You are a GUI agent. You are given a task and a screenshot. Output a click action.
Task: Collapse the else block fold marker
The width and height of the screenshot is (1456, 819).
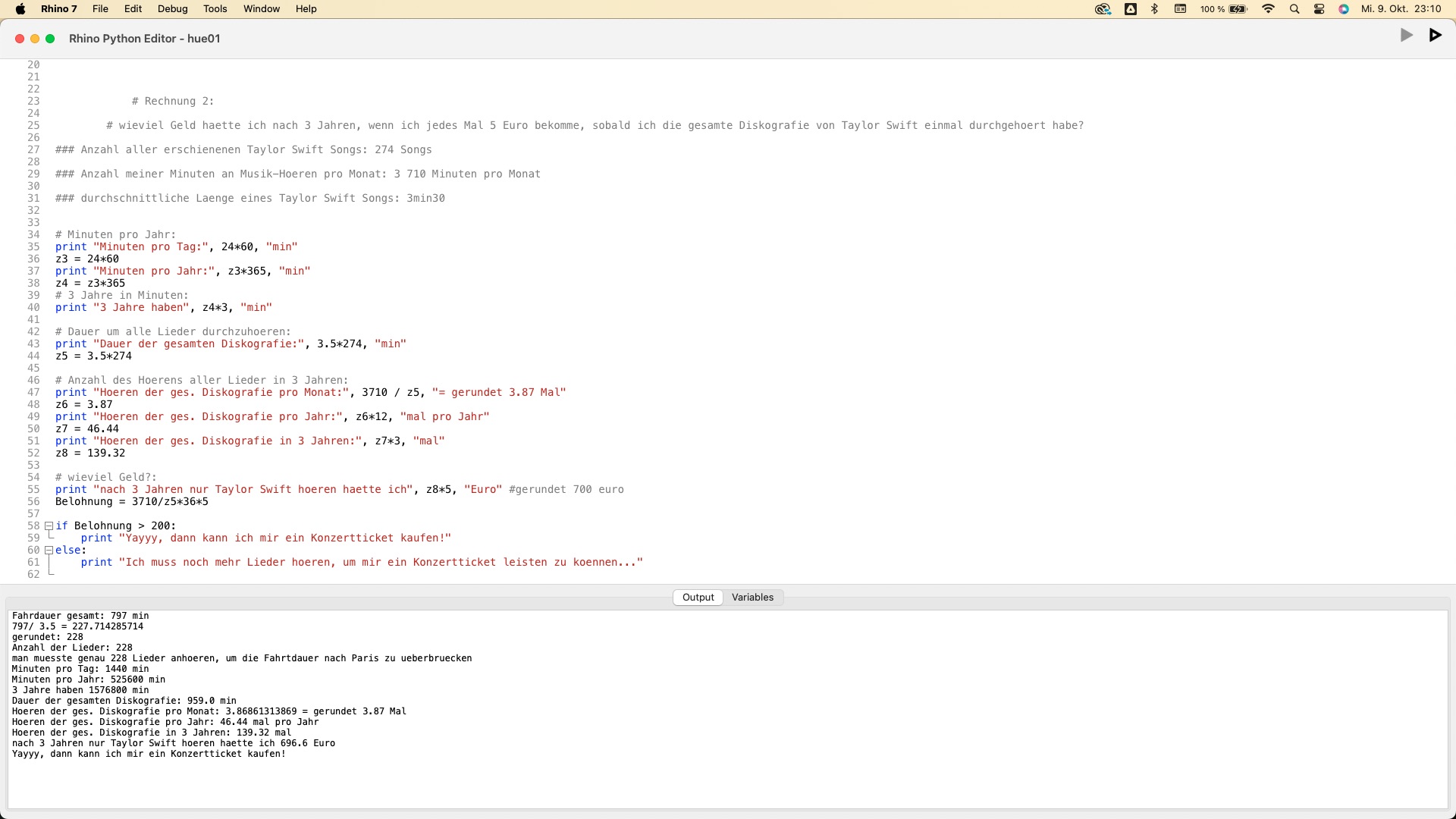(x=49, y=550)
